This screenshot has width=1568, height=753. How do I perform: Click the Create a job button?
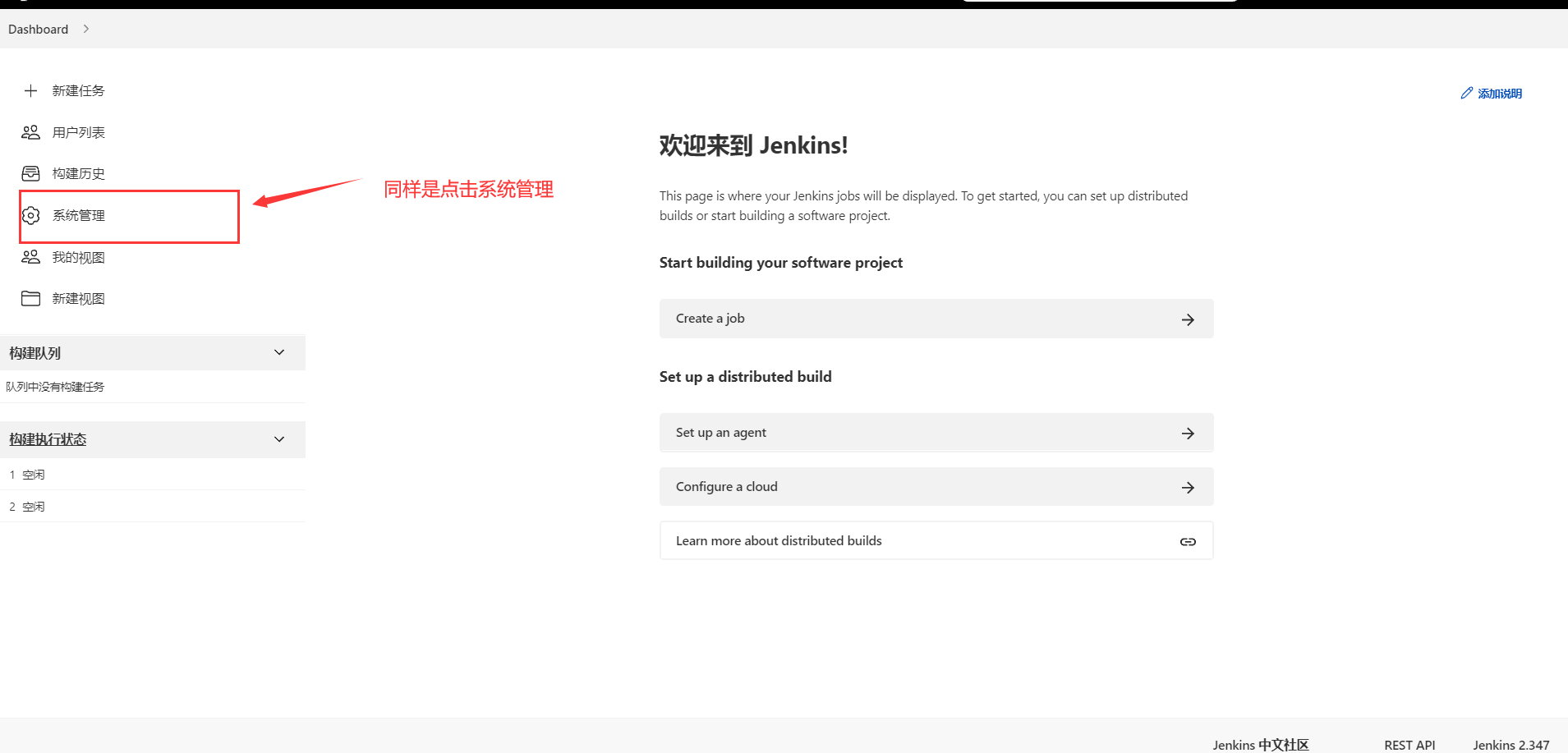coord(936,319)
